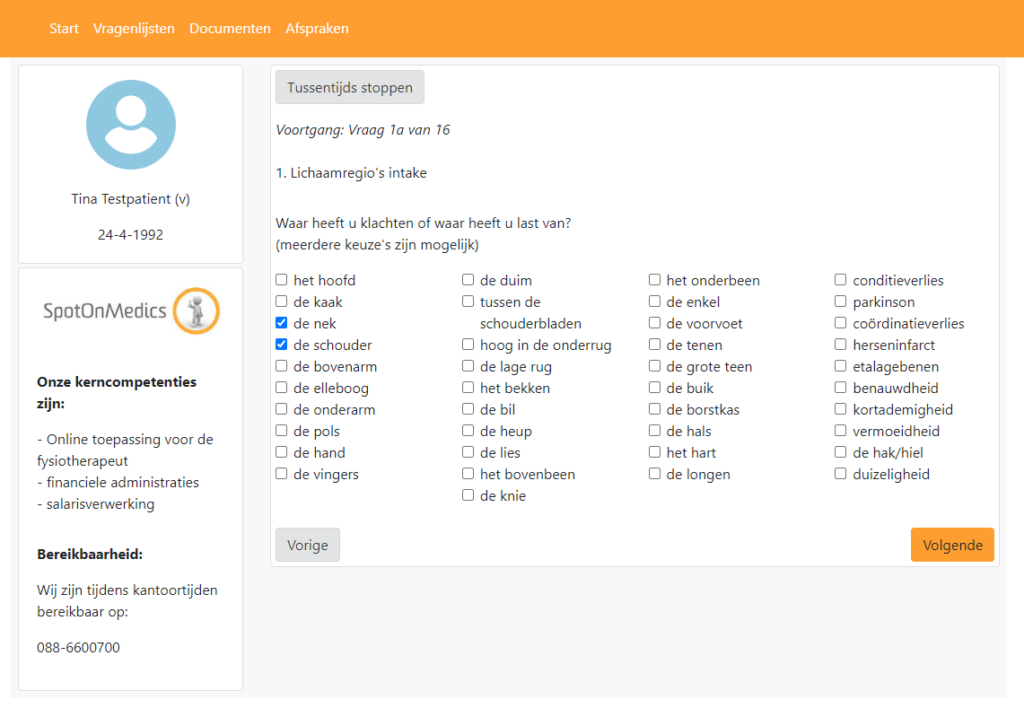Screen dimensions: 1024x708
Task: Uncheck the 'de nek' checkbox
Action: (x=282, y=323)
